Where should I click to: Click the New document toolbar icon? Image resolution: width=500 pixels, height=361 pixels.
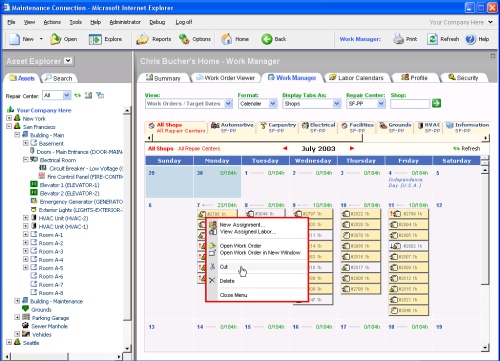point(15,39)
